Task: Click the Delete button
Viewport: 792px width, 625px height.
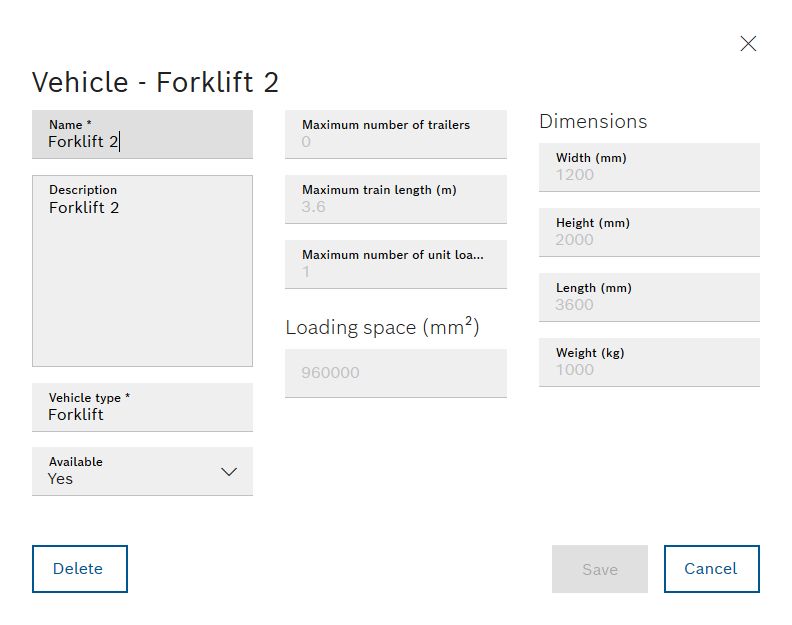Action: (x=80, y=569)
